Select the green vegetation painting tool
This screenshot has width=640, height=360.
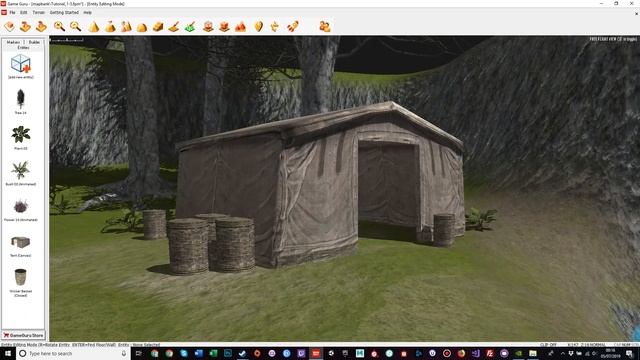tap(190, 27)
